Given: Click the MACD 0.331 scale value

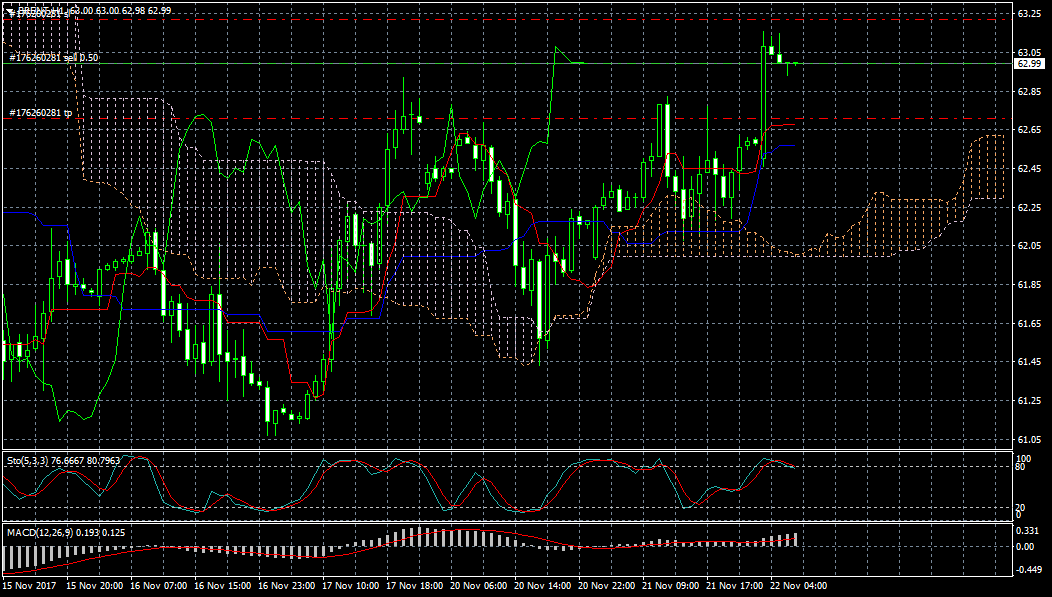Looking at the screenshot, I should [1027, 530].
